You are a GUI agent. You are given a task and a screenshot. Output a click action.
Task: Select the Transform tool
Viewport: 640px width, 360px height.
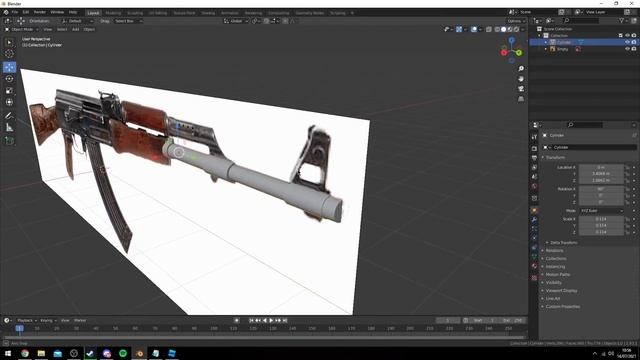click(9, 102)
